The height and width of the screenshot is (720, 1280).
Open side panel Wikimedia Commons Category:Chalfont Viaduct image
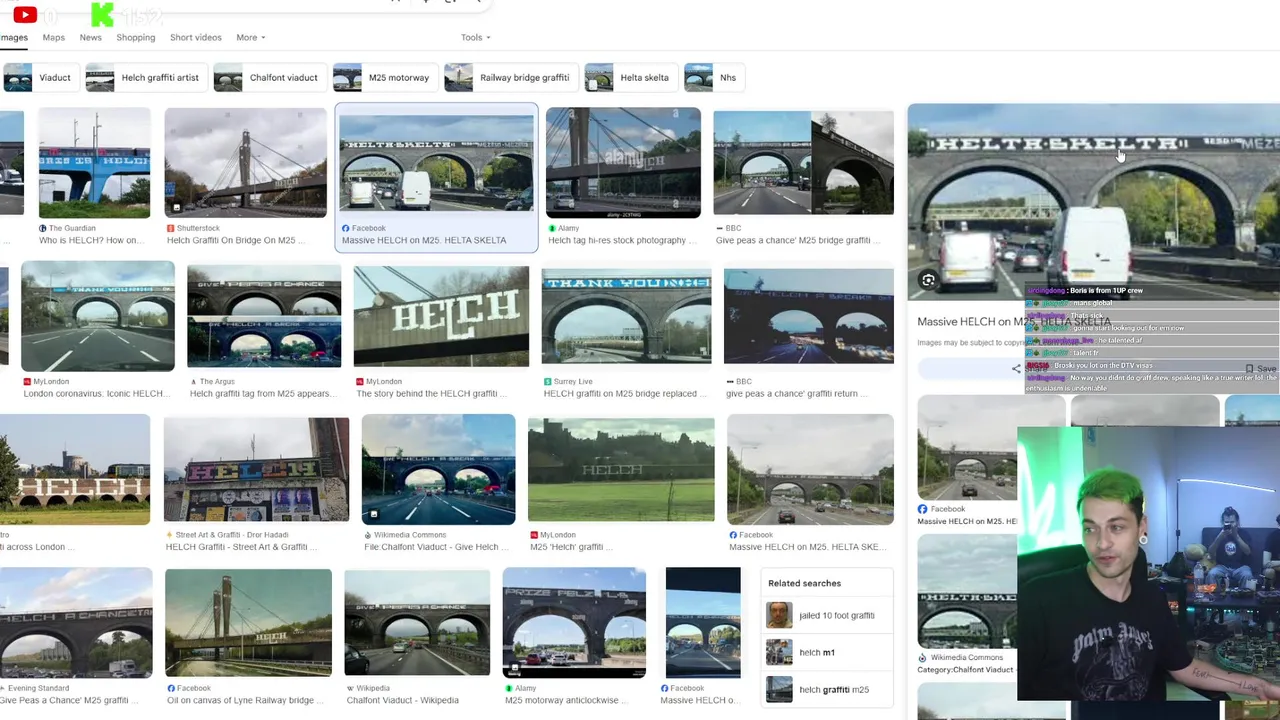tap(967, 592)
